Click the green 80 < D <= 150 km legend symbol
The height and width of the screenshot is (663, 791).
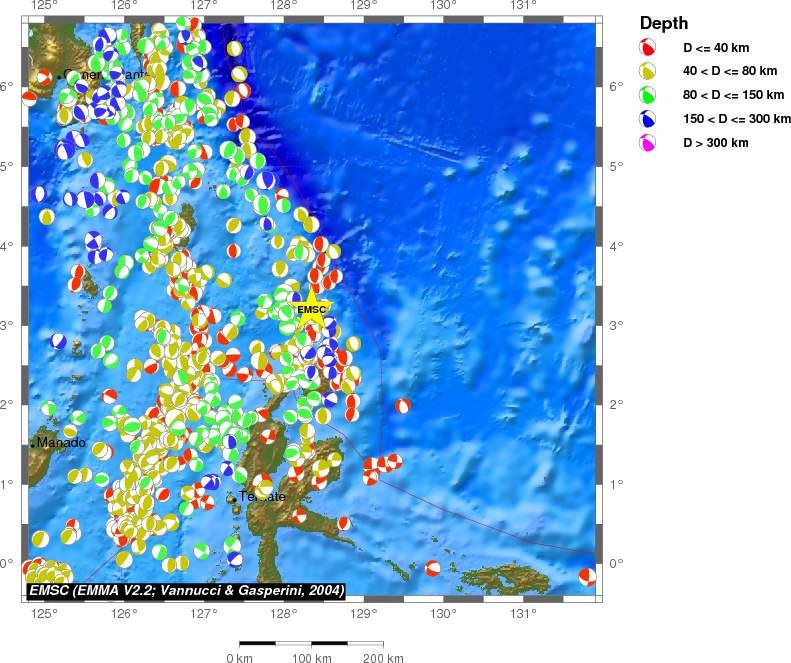(x=648, y=95)
